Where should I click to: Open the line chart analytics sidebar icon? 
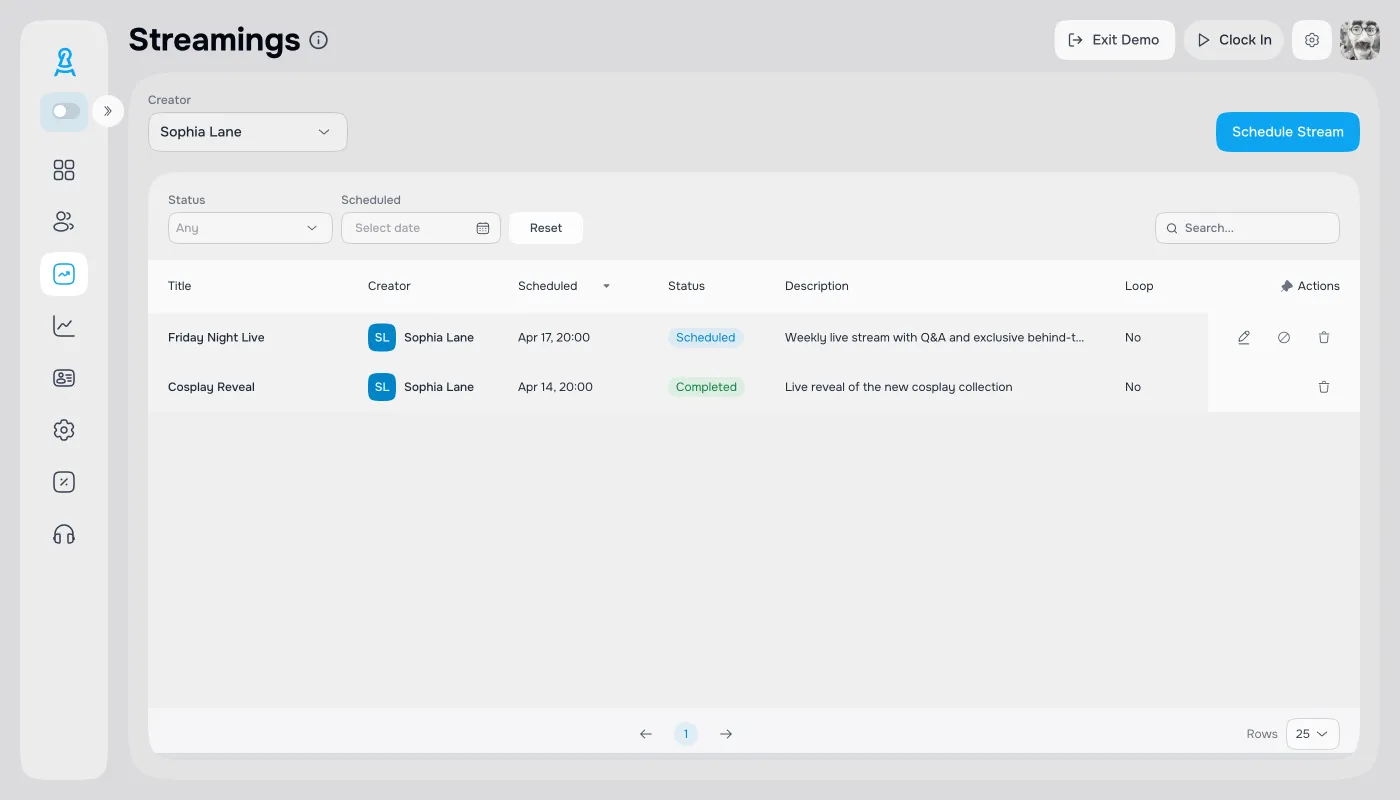click(x=64, y=326)
